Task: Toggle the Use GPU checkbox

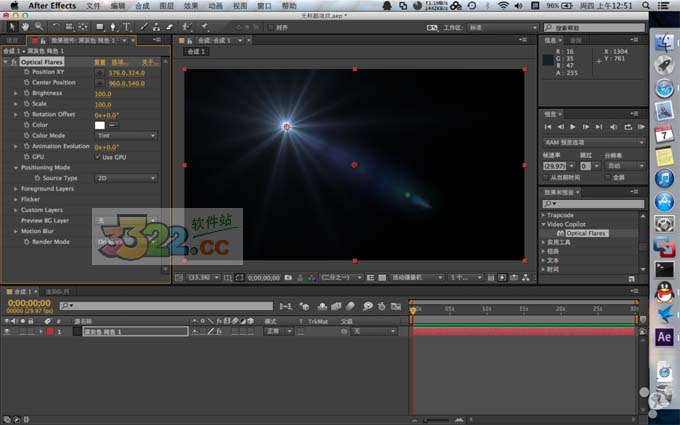Action: 98,157
